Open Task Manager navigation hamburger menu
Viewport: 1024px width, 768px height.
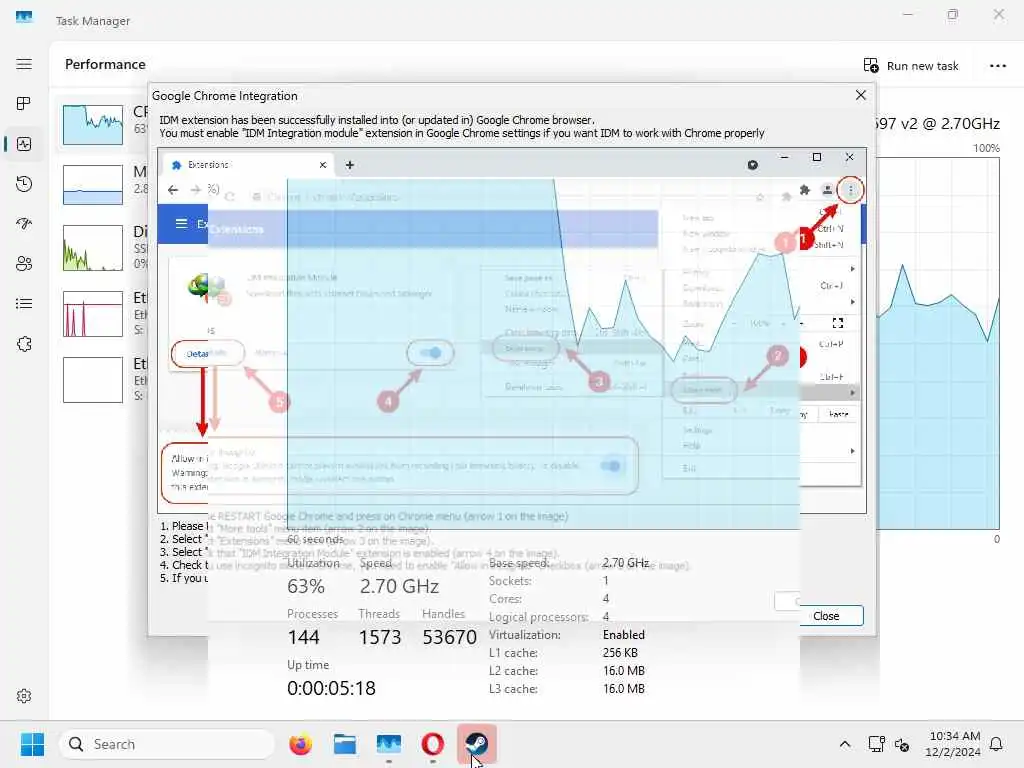point(24,64)
